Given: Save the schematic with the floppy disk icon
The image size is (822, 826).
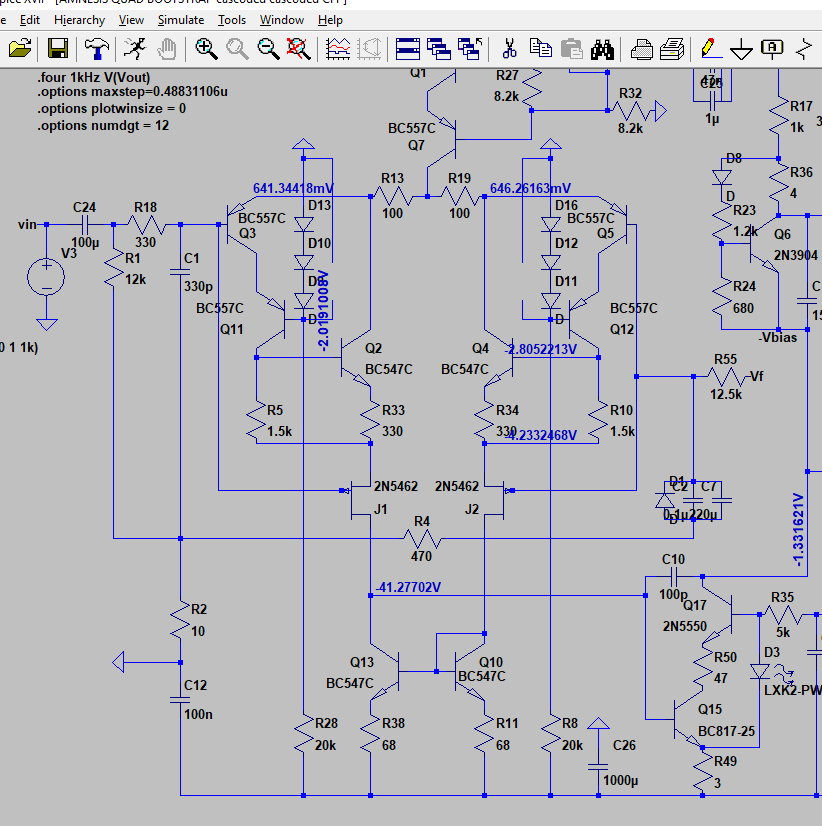Looking at the screenshot, I should point(58,48).
